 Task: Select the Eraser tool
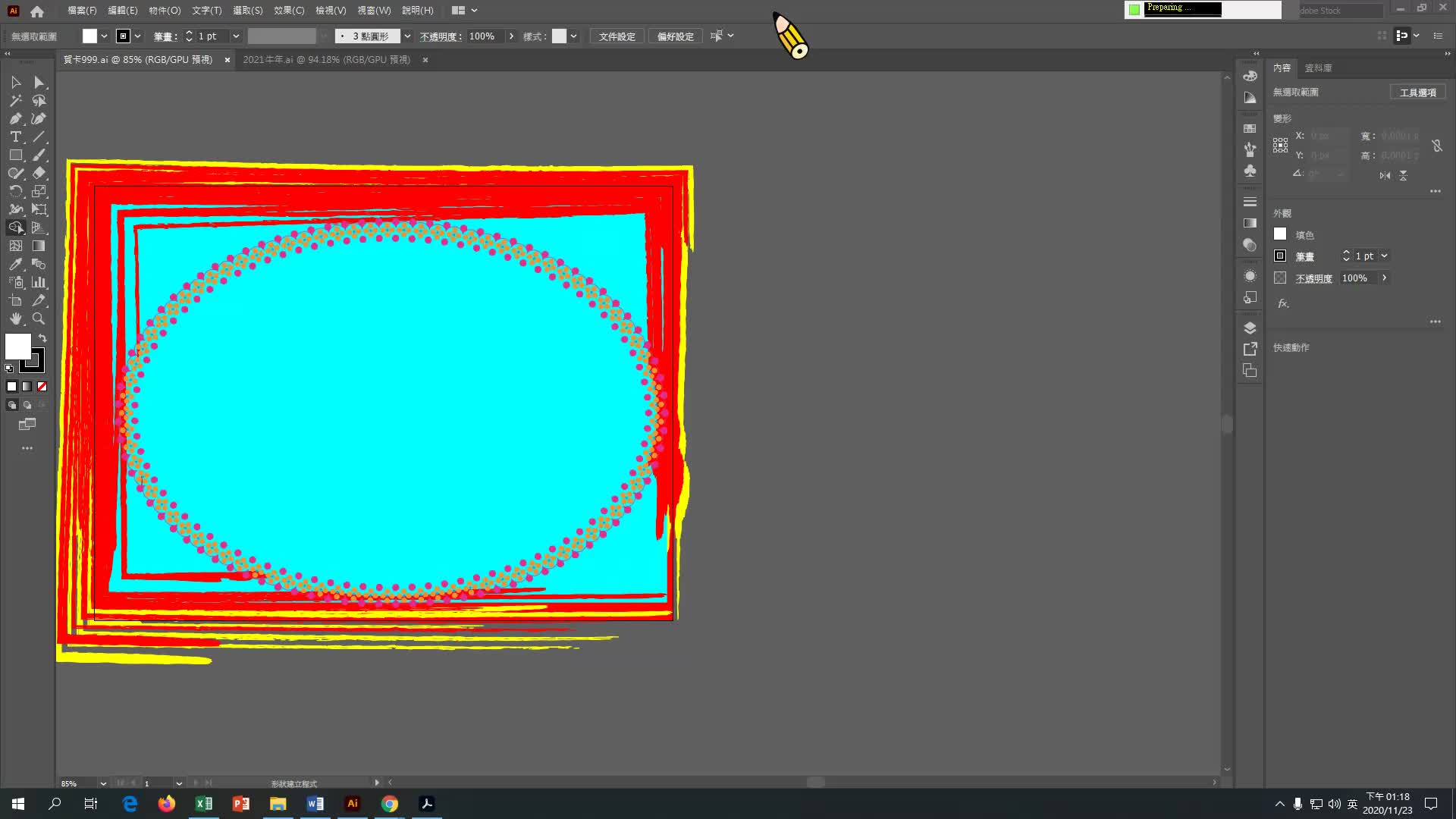[x=39, y=174]
